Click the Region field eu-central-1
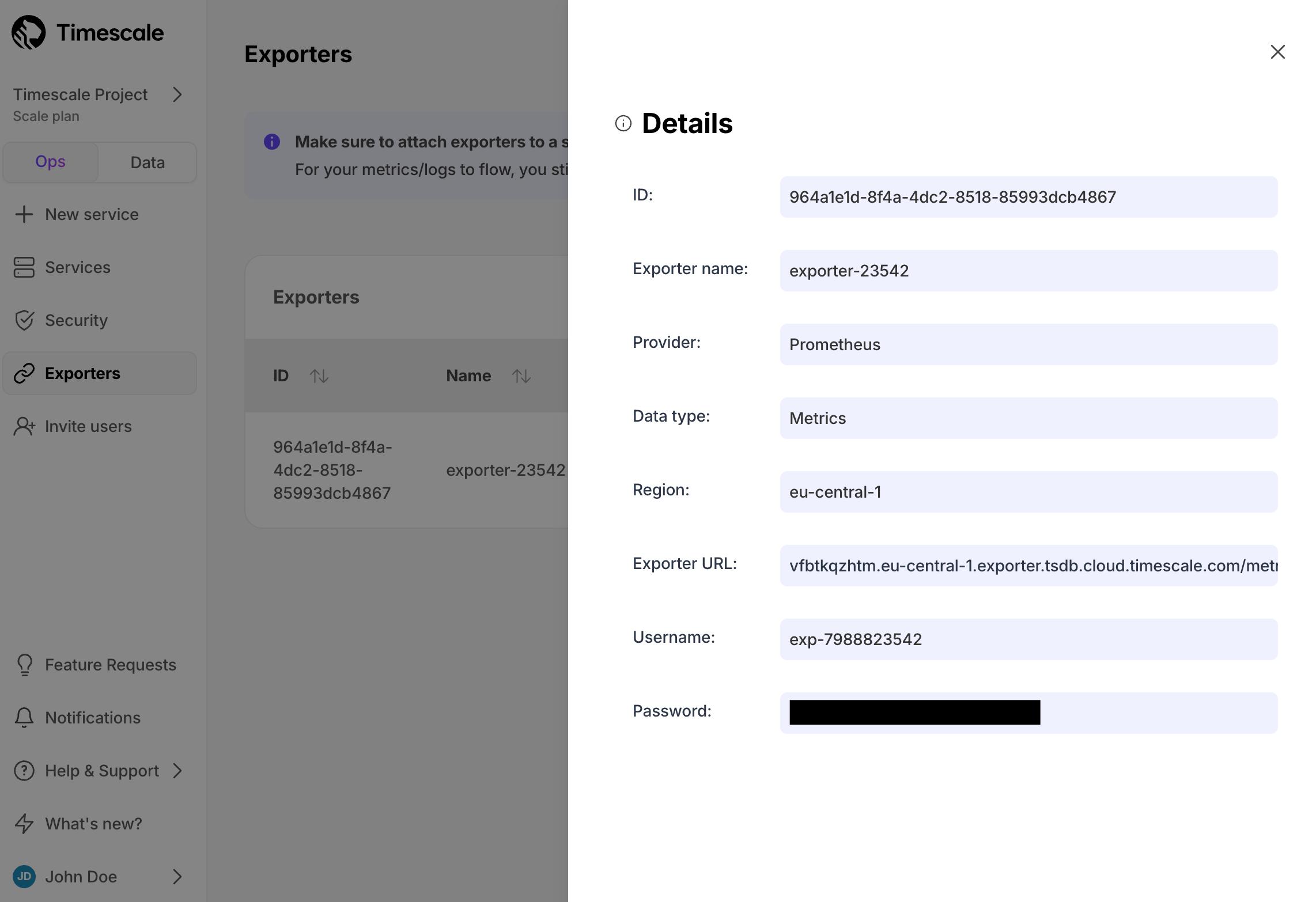Viewport: 1316px width, 902px height. pos(1028,492)
